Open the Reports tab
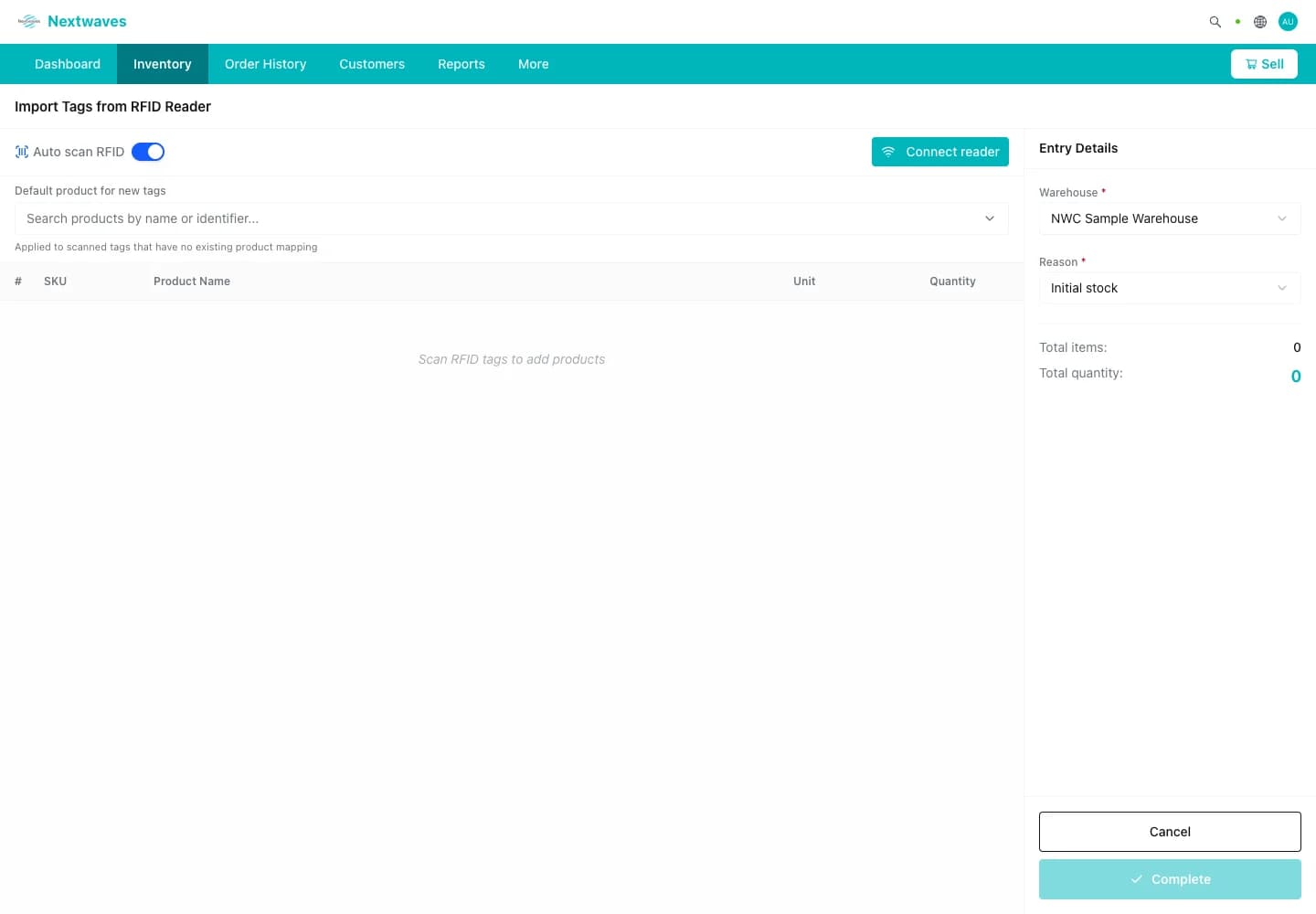 tap(462, 64)
